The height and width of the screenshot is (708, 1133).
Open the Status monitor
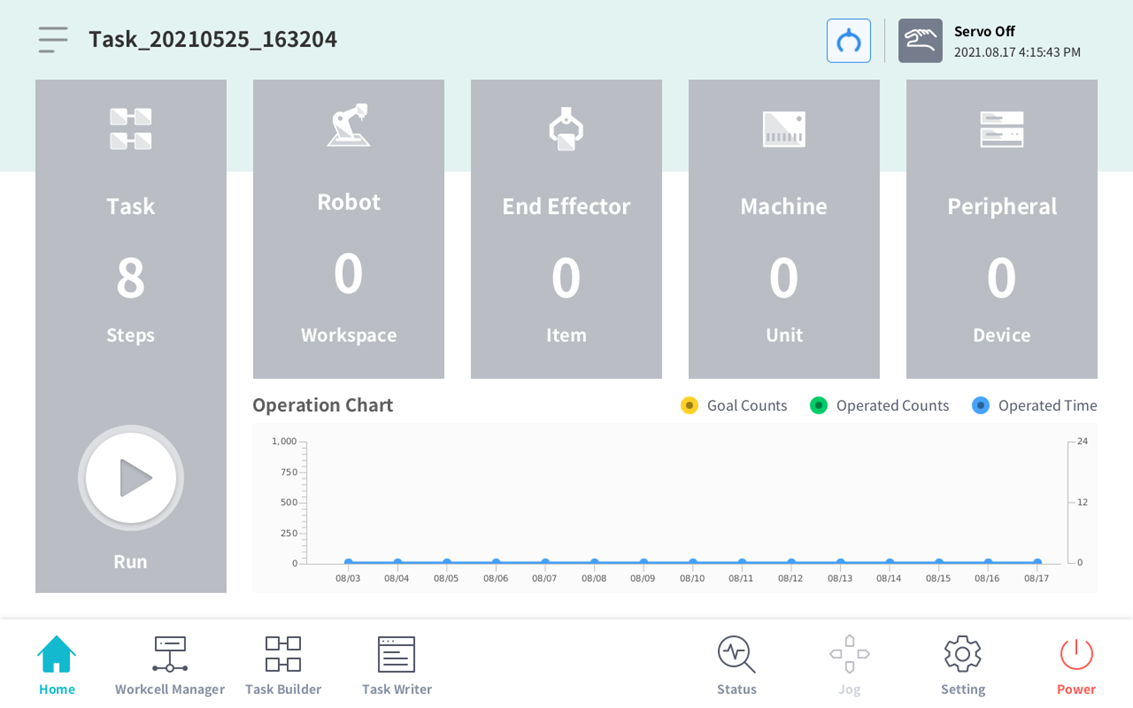coord(736,665)
